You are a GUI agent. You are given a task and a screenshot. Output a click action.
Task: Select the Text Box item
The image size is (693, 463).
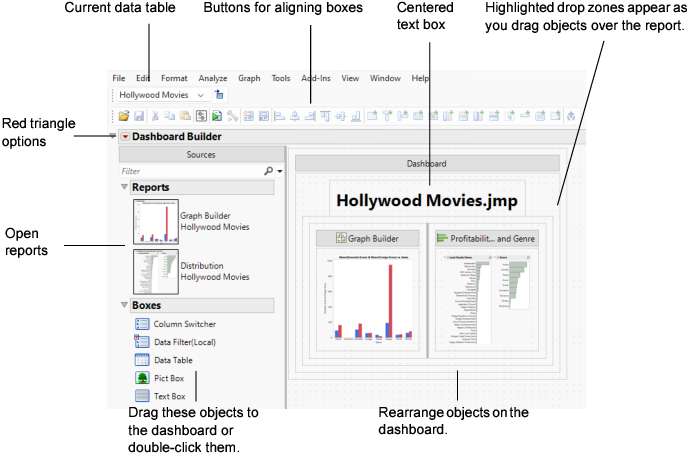coord(160,396)
